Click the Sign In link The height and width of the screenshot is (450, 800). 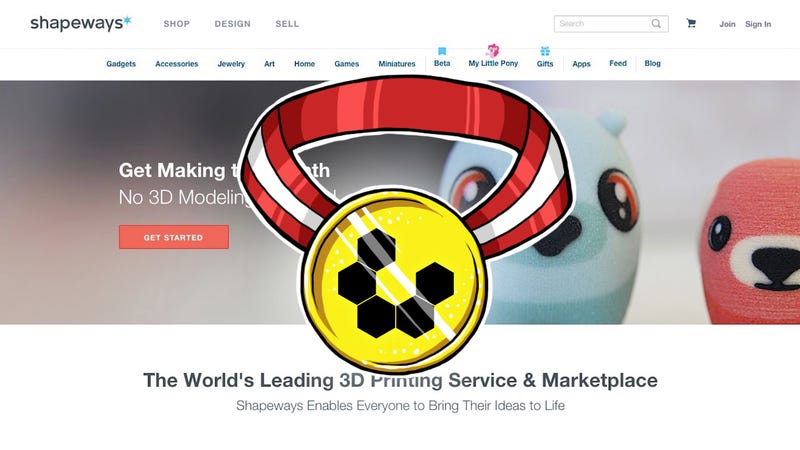pyautogui.click(x=758, y=24)
